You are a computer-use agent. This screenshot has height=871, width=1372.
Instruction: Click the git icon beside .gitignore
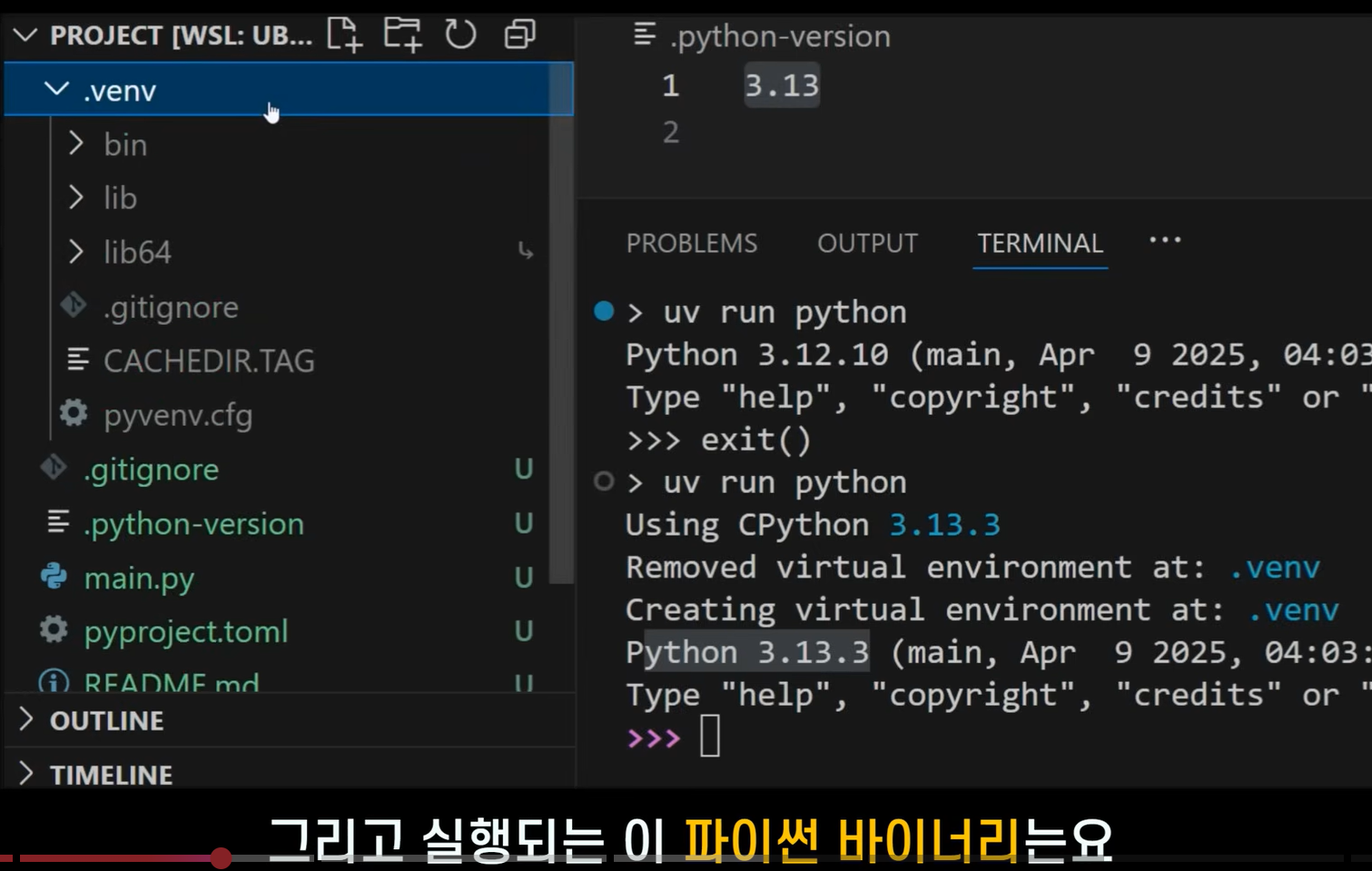point(53,469)
